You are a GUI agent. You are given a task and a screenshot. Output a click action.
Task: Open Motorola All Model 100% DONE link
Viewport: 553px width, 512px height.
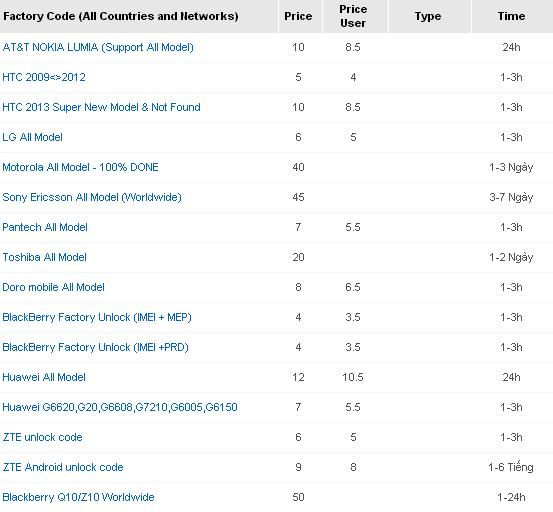click(x=80, y=167)
